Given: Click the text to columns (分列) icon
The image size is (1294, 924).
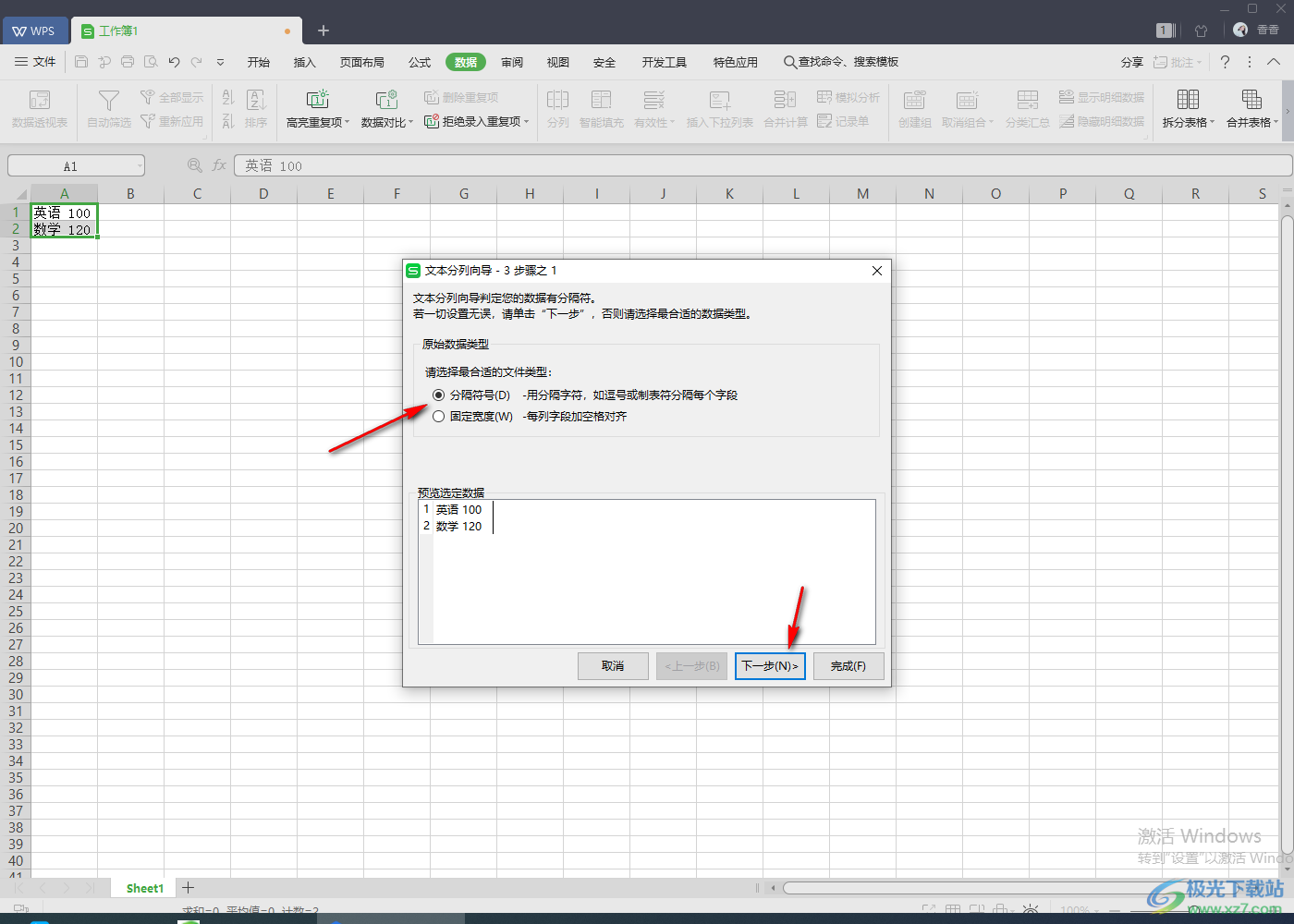Looking at the screenshot, I should coord(557,100).
